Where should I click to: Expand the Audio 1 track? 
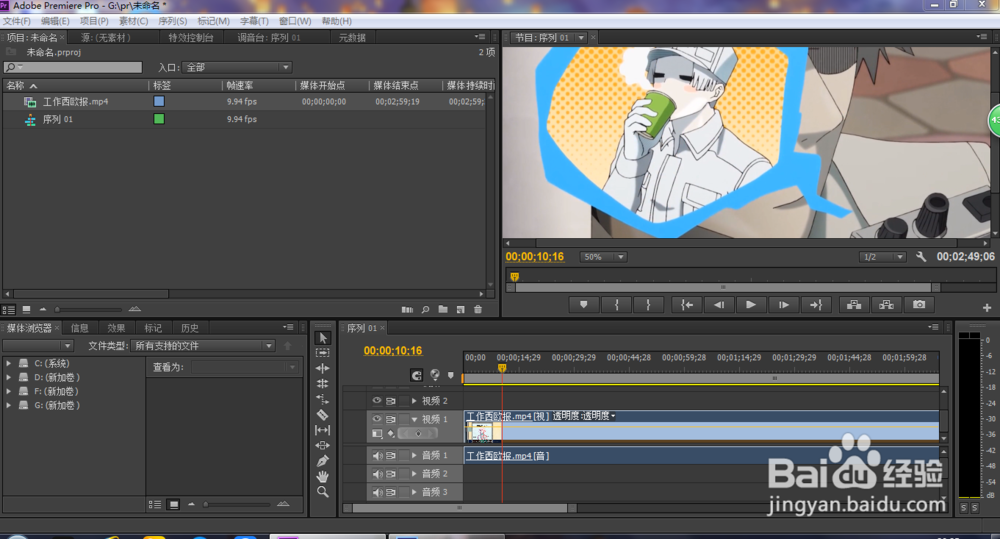414,455
